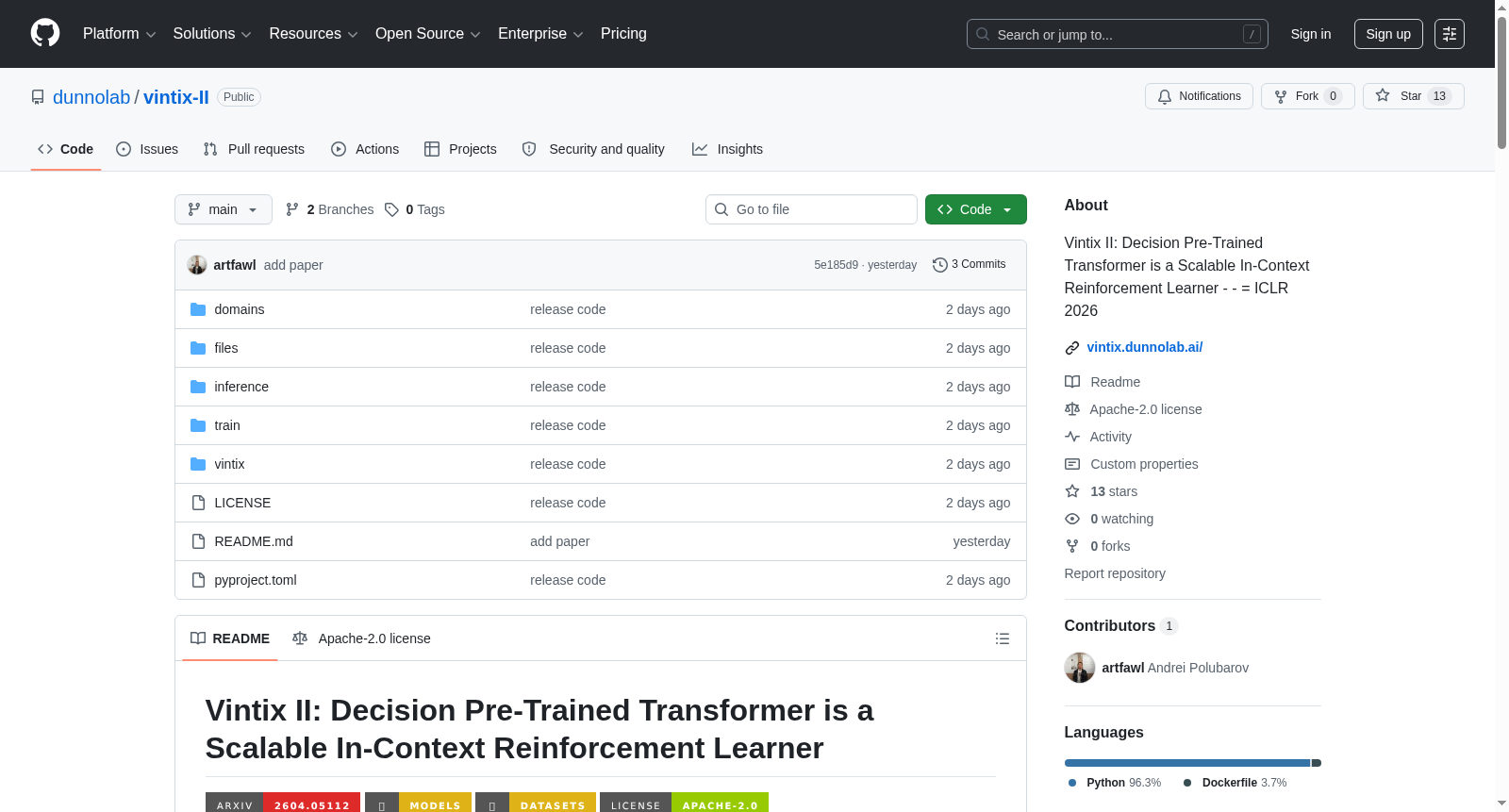Switch to the Issues tab
This screenshot has height=812, width=1509.
147,149
